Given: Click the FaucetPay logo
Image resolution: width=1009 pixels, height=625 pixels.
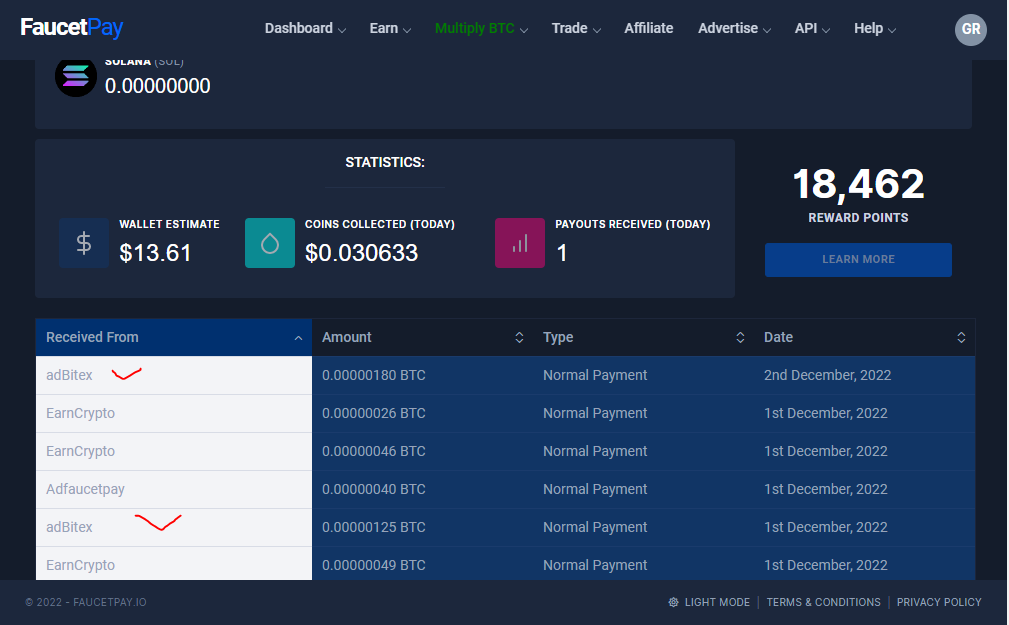Looking at the screenshot, I should (x=72, y=28).
